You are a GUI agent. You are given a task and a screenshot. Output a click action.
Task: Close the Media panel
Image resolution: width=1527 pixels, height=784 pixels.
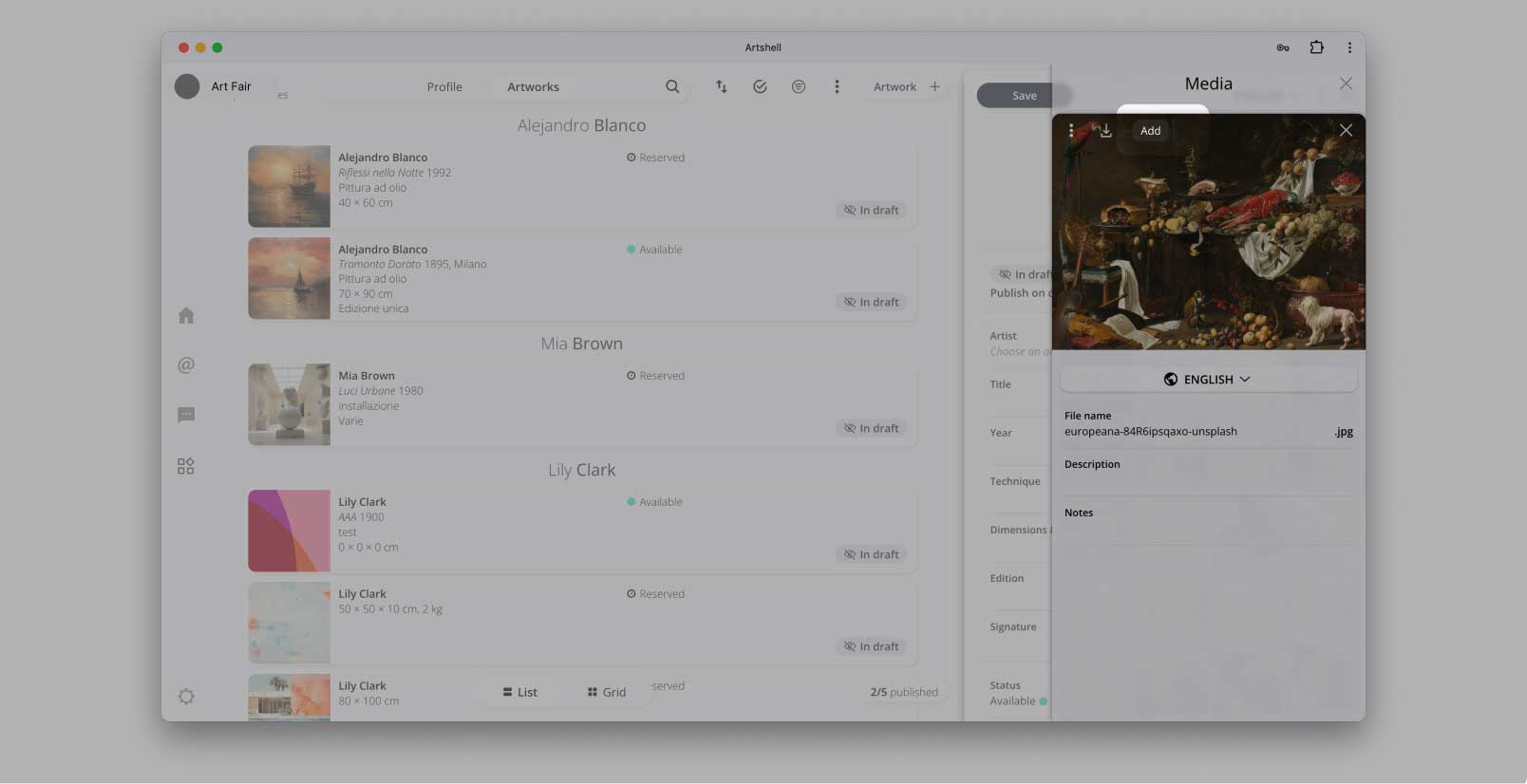[1346, 84]
